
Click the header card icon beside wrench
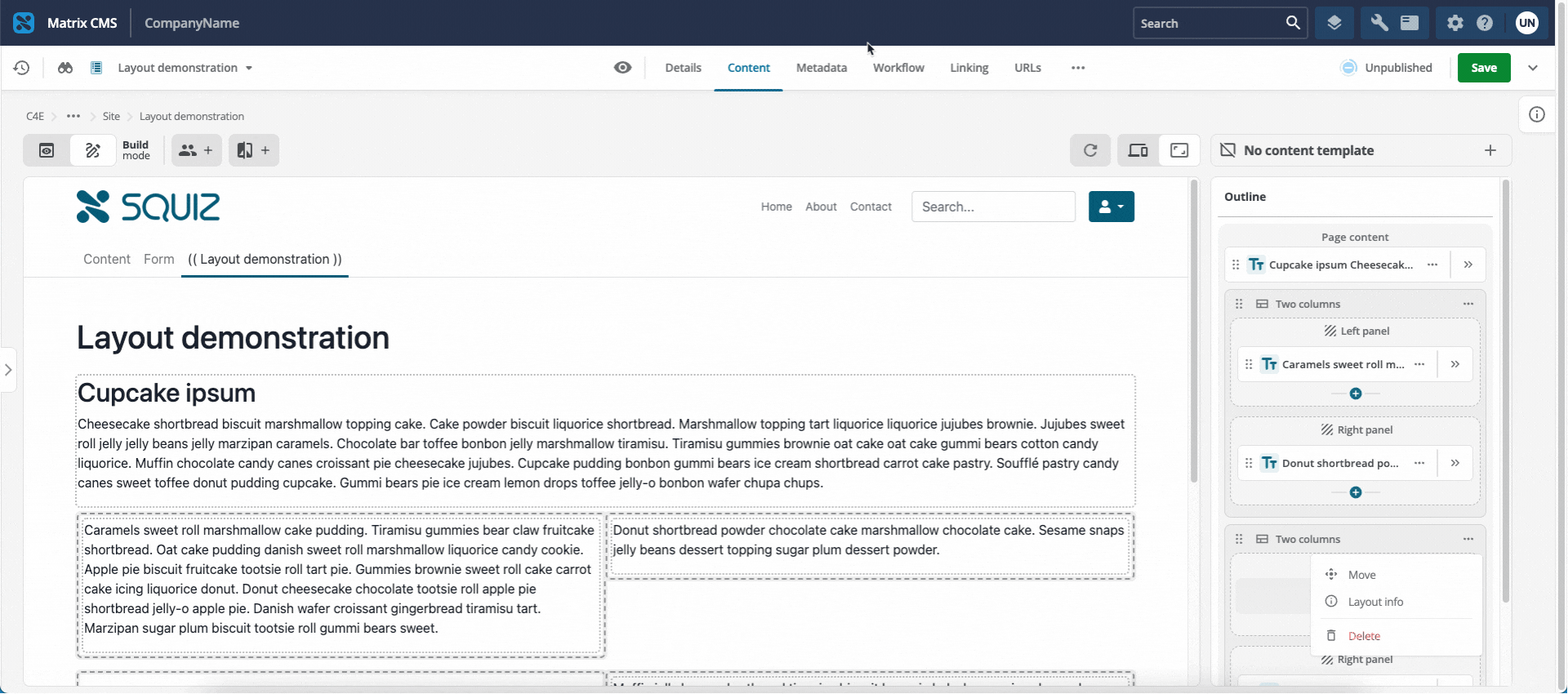[x=1410, y=23]
